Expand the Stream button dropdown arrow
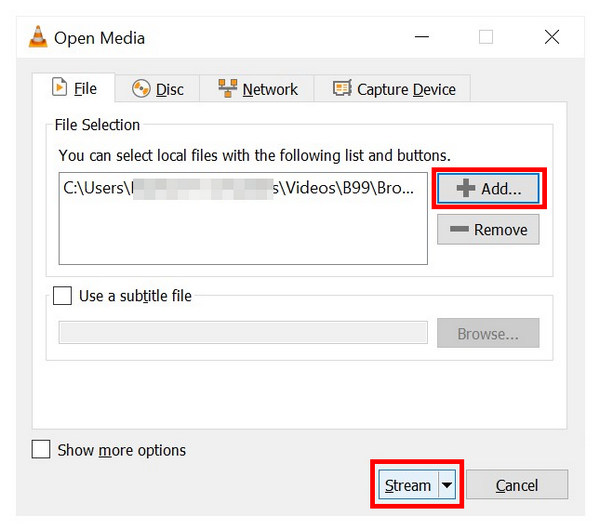The width and height of the screenshot is (600, 530). (x=447, y=485)
